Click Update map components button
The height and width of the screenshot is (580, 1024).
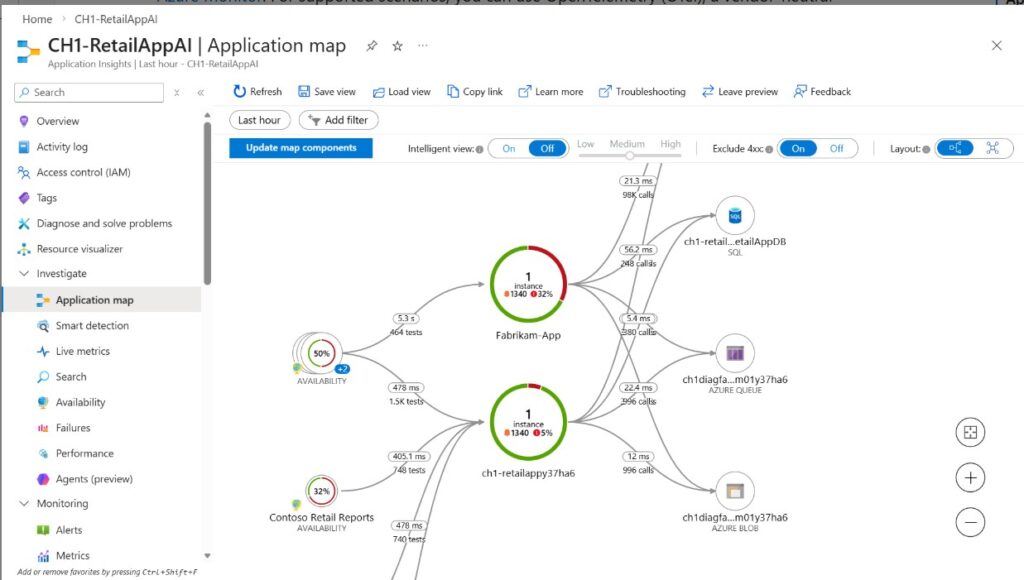[x=301, y=148]
